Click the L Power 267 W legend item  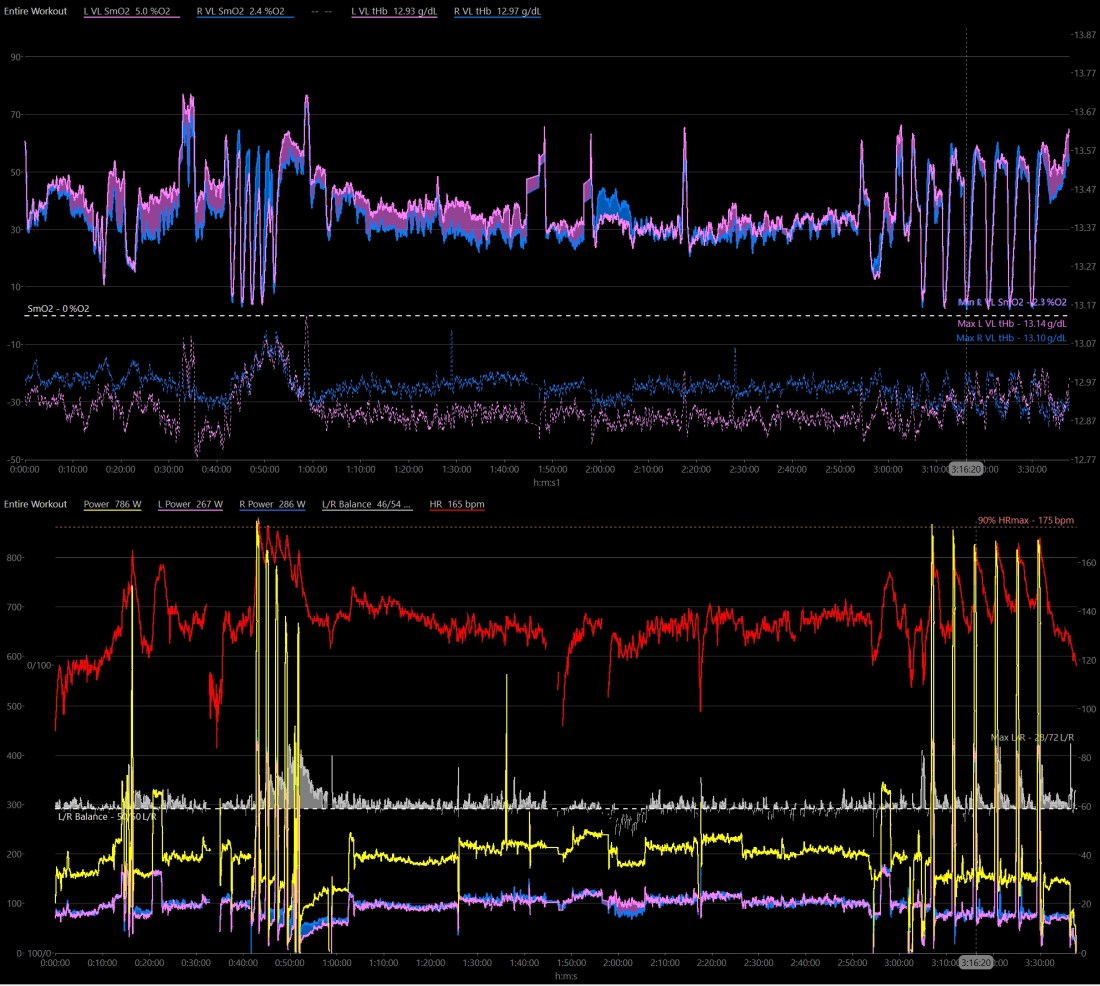pyautogui.click(x=190, y=504)
